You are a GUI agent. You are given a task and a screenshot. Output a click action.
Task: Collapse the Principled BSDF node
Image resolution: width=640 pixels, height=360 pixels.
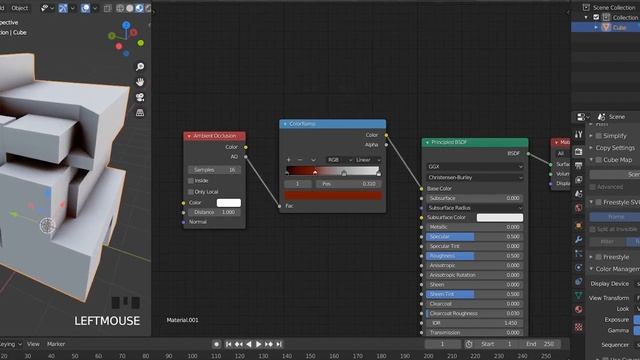pyautogui.click(x=427, y=142)
